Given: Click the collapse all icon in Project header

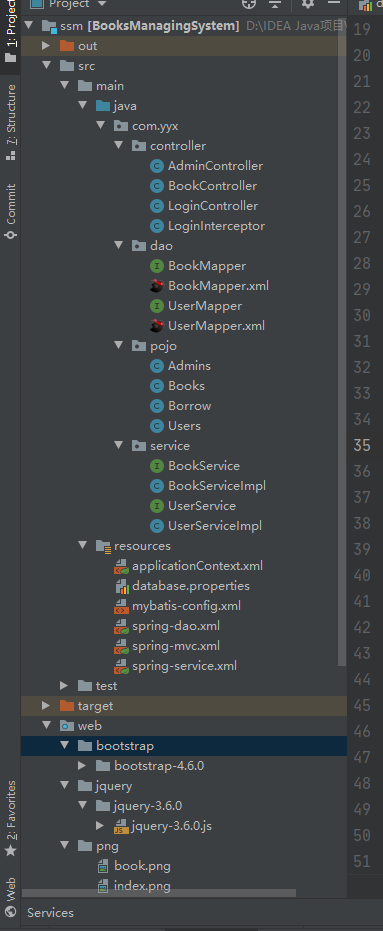Looking at the screenshot, I should click(x=276, y=4).
